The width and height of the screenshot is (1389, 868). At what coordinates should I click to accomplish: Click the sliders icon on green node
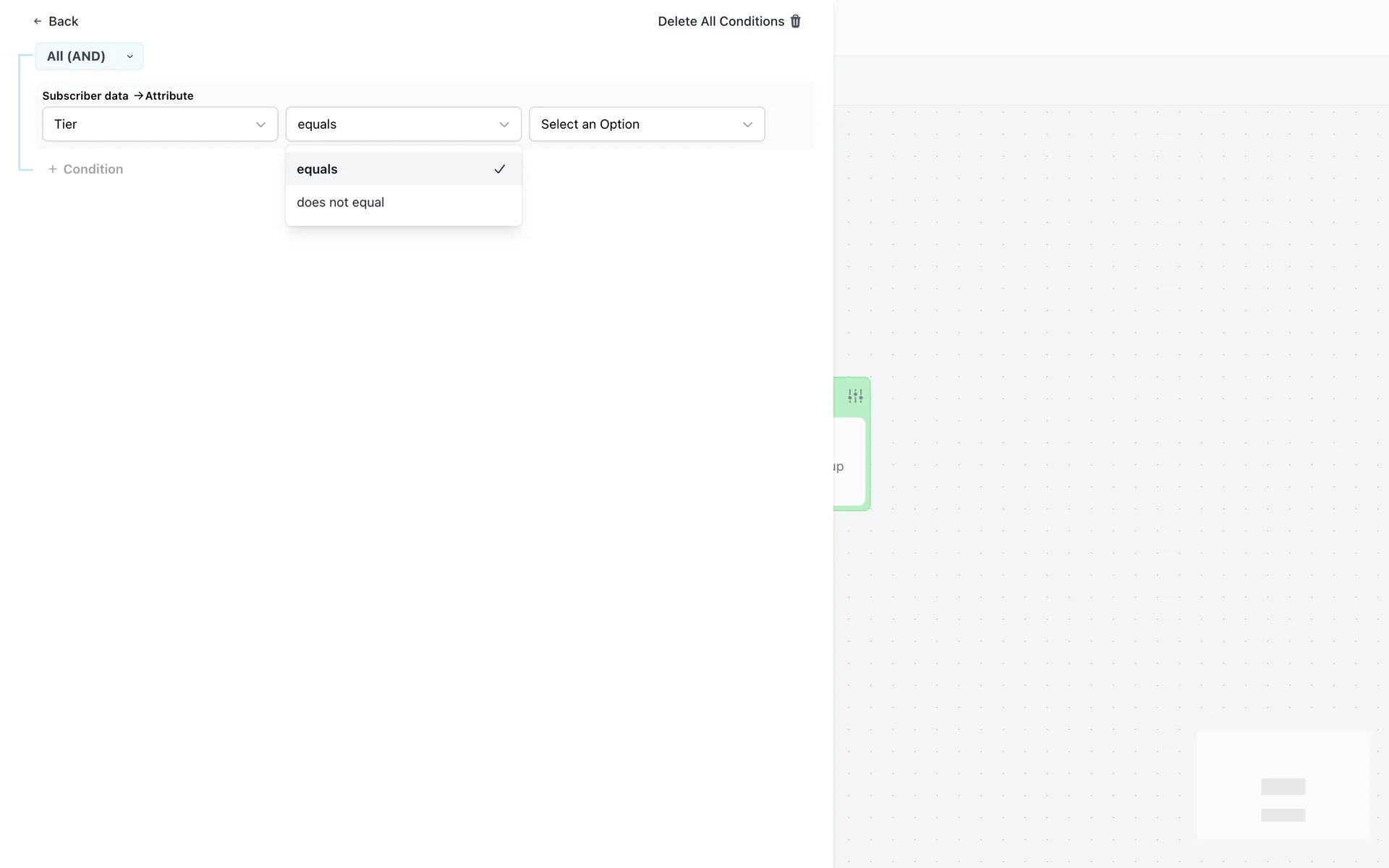855,396
